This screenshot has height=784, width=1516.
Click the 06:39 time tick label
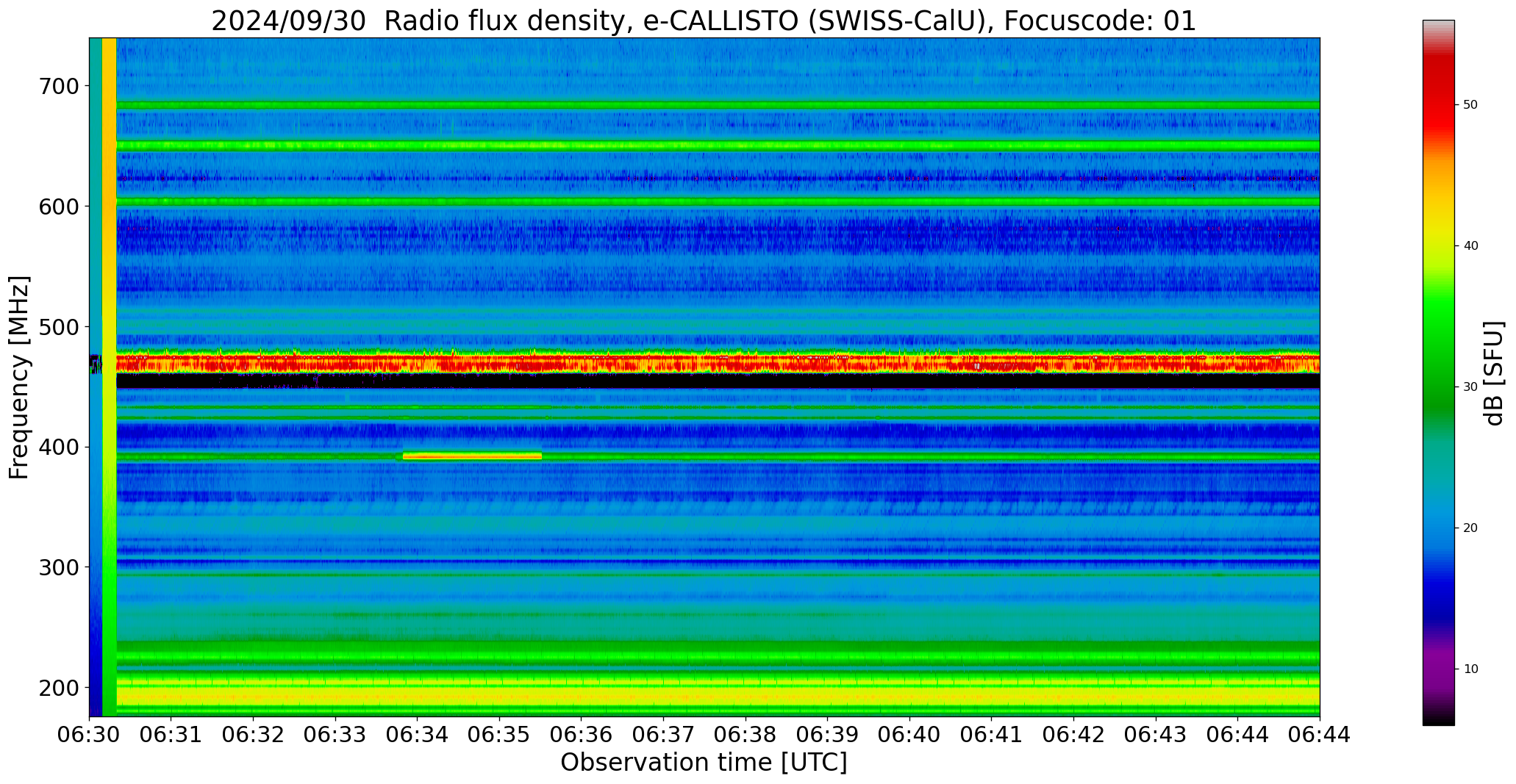[828, 735]
